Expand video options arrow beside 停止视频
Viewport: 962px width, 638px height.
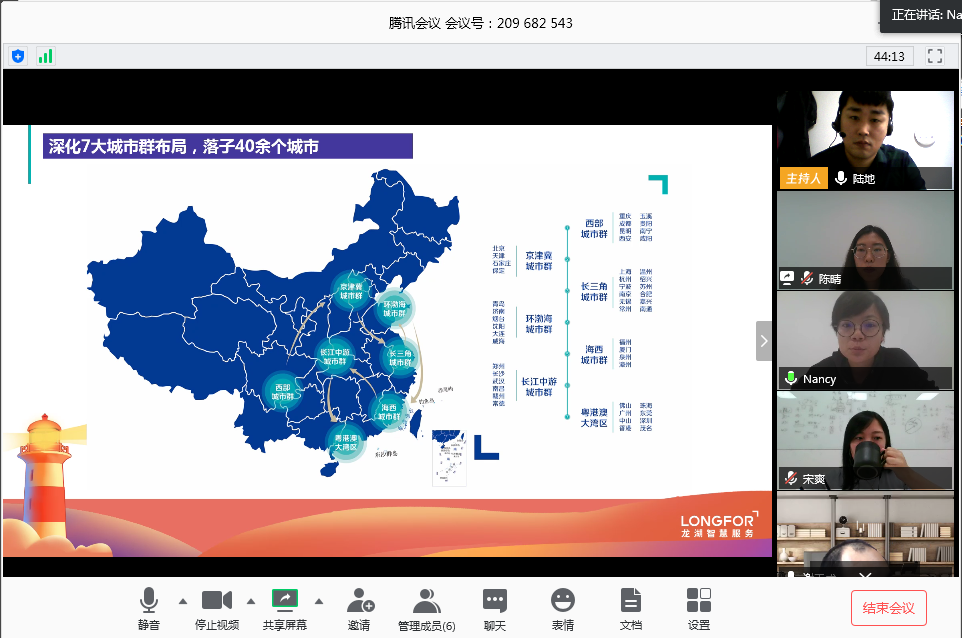[250, 601]
